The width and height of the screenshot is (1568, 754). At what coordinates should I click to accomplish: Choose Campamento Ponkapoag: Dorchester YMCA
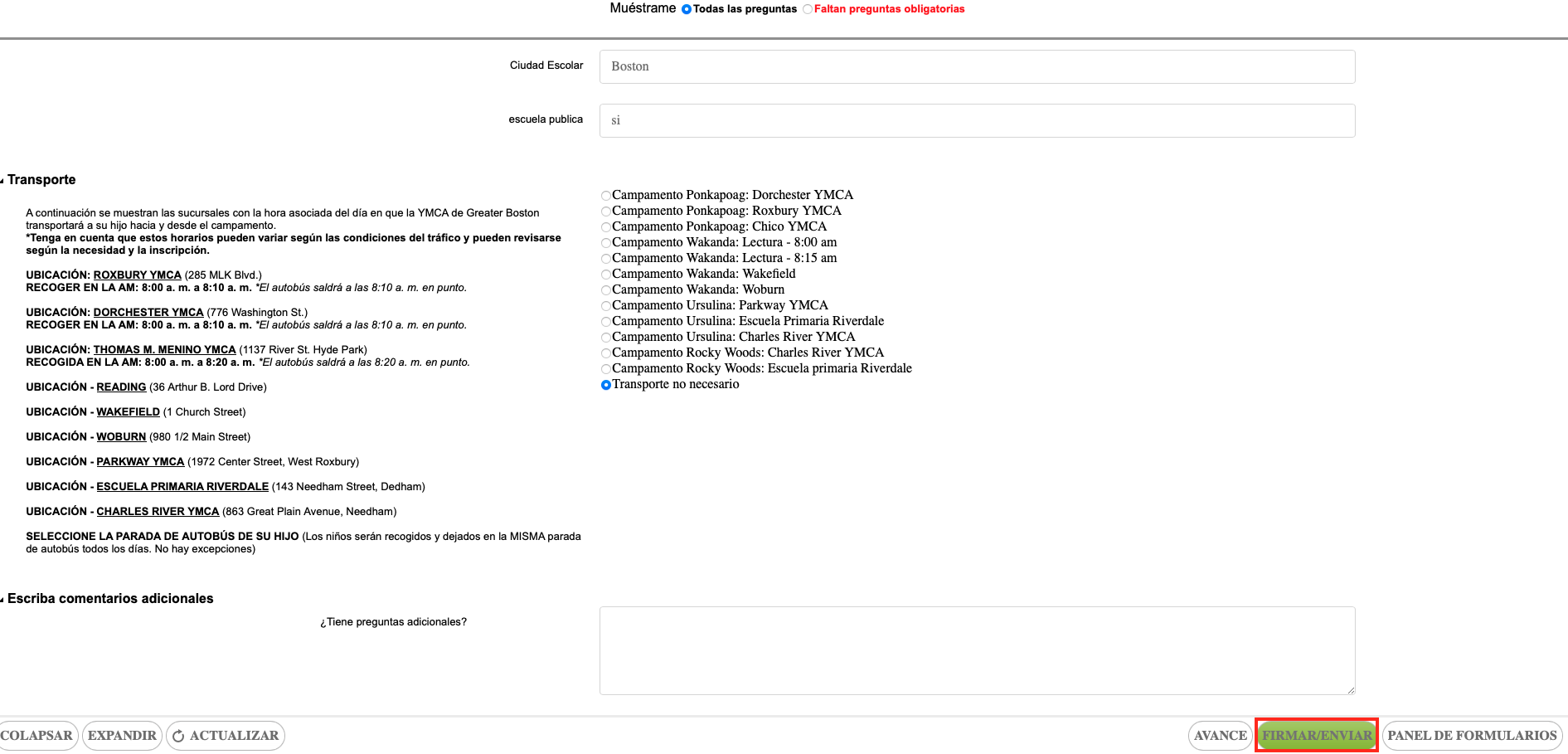[606, 196]
